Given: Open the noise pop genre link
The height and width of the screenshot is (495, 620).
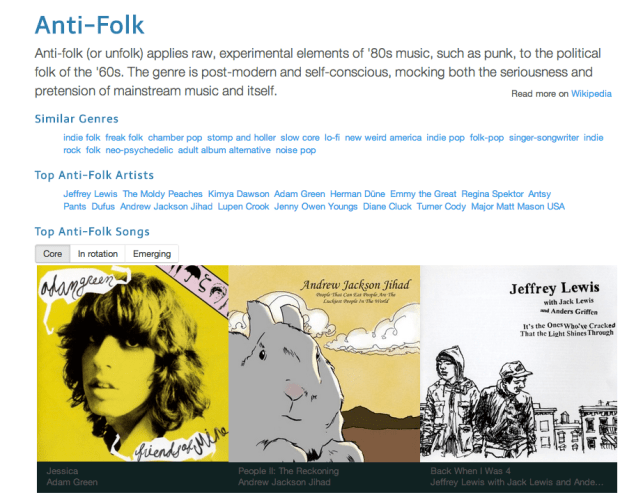Looking at the screenshot, I should click(295, 150).
